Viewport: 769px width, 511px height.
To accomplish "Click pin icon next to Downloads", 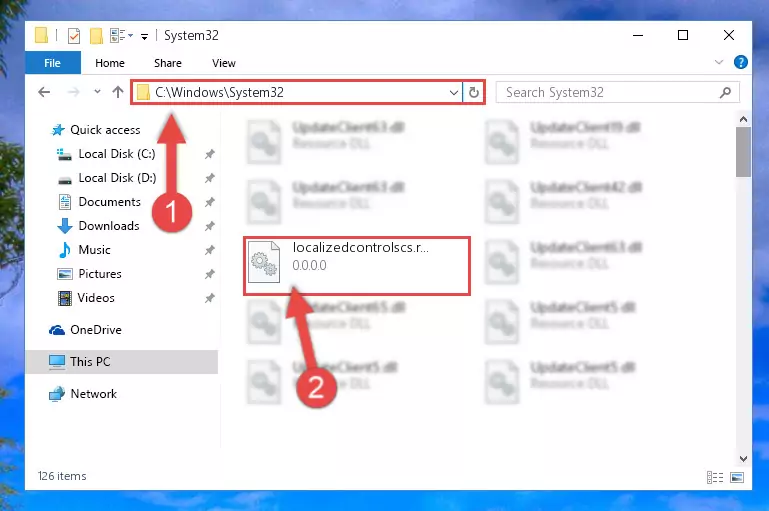I will 209,226.
